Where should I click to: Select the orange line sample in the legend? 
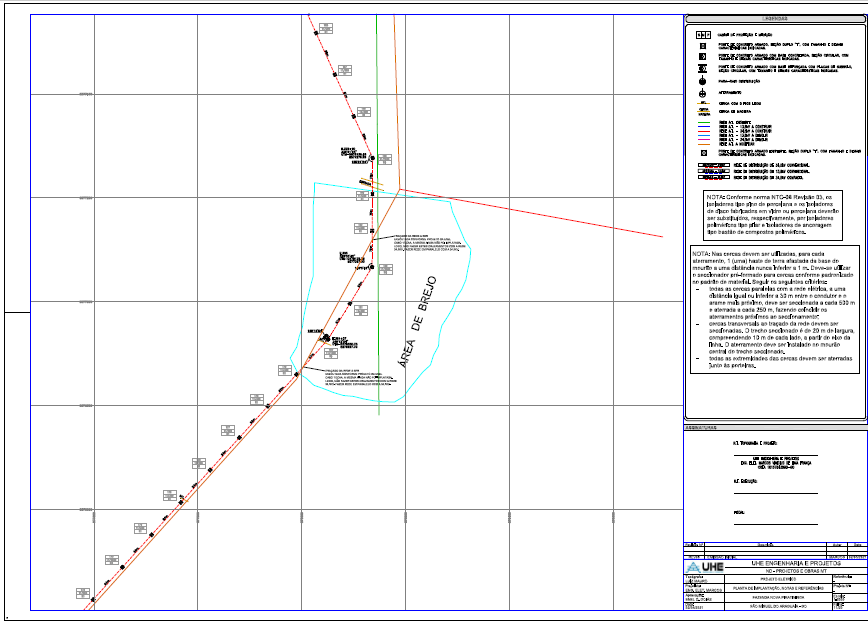click(703, 144)
